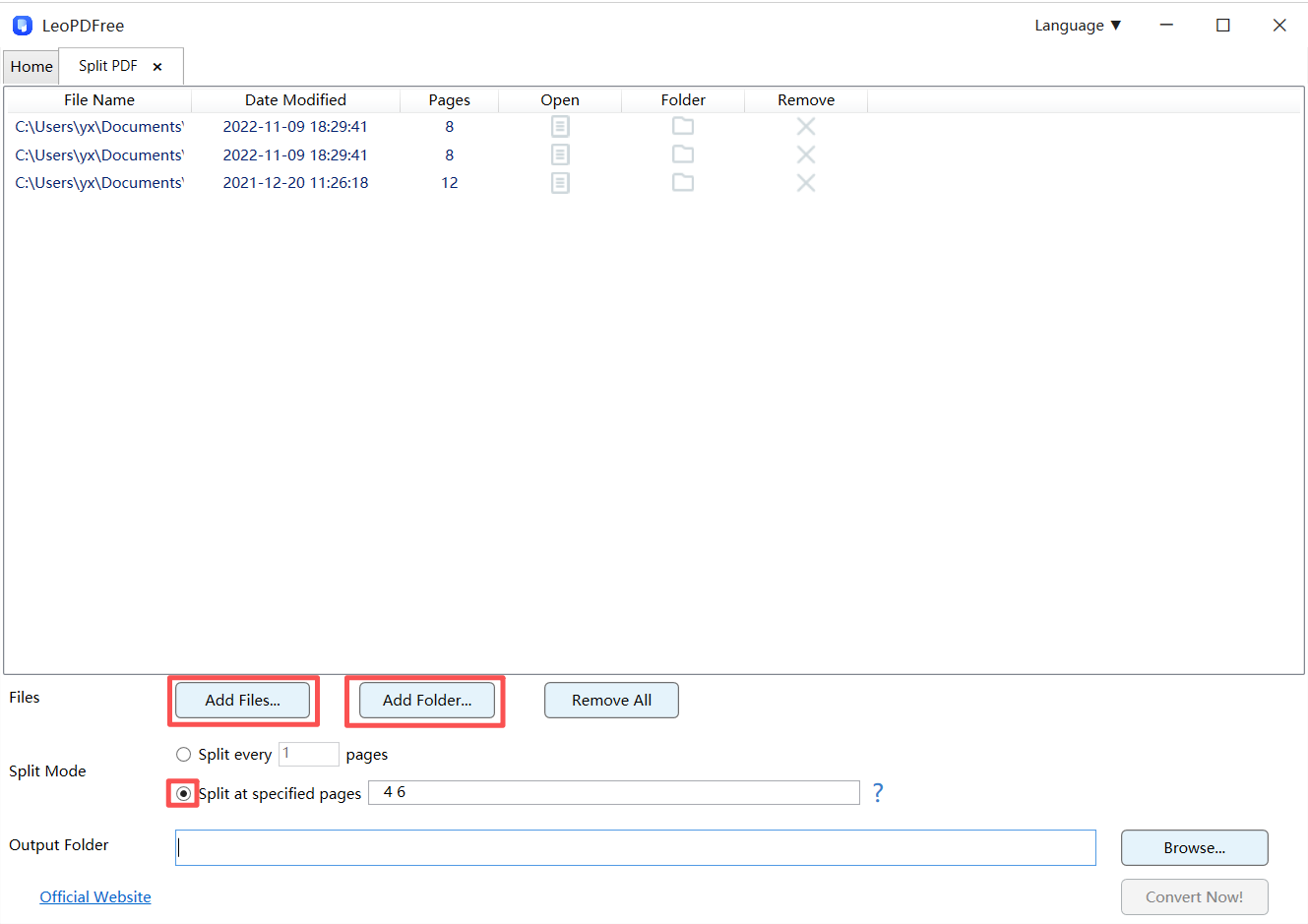
Task: Click the Pages column header
Action: click(450, 100)
